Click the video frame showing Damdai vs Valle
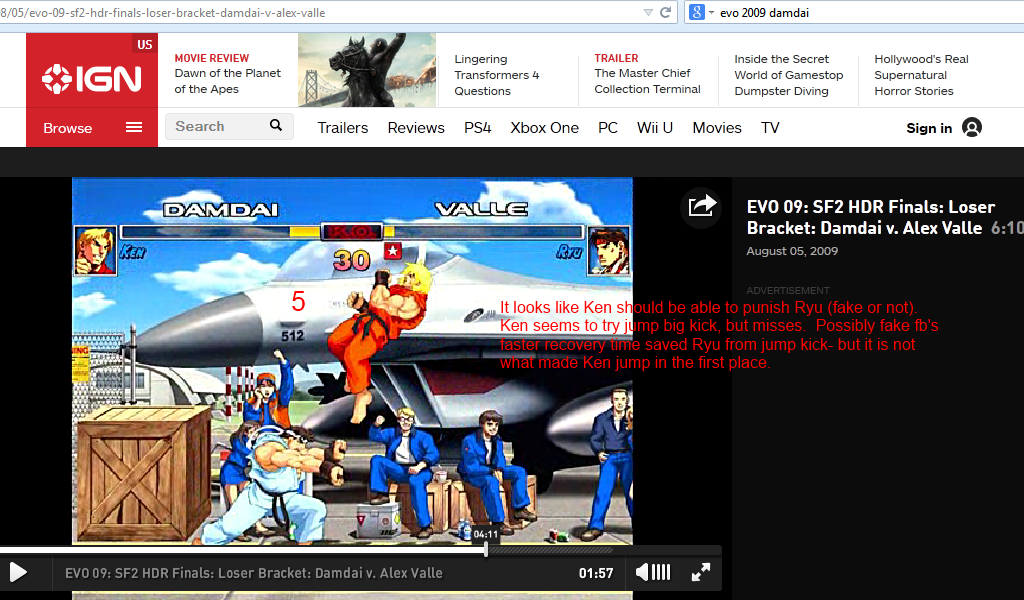The width and height of the screenshot is (1024, 600). (352, 360)
